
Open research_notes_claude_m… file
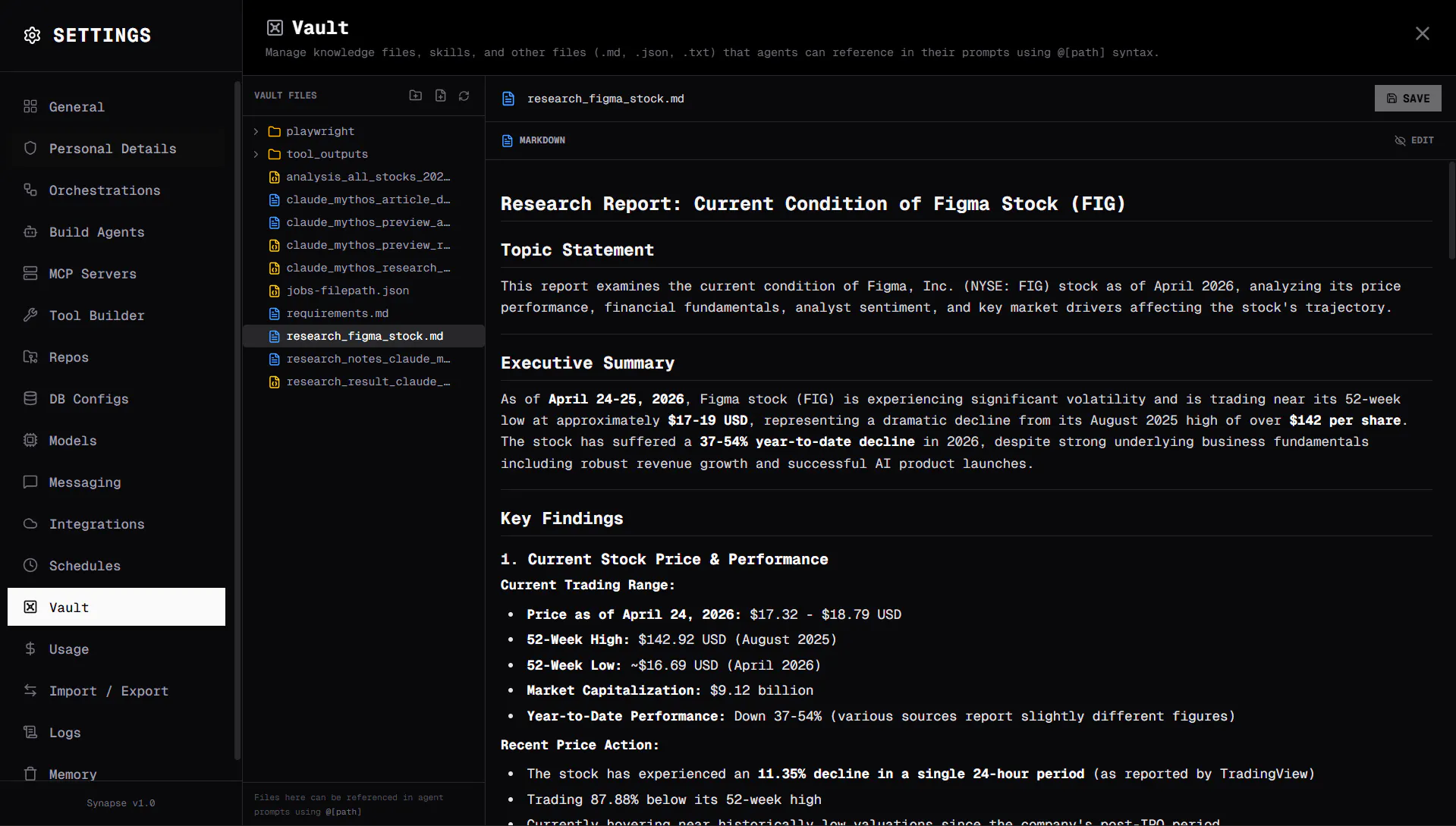[363, 359]
